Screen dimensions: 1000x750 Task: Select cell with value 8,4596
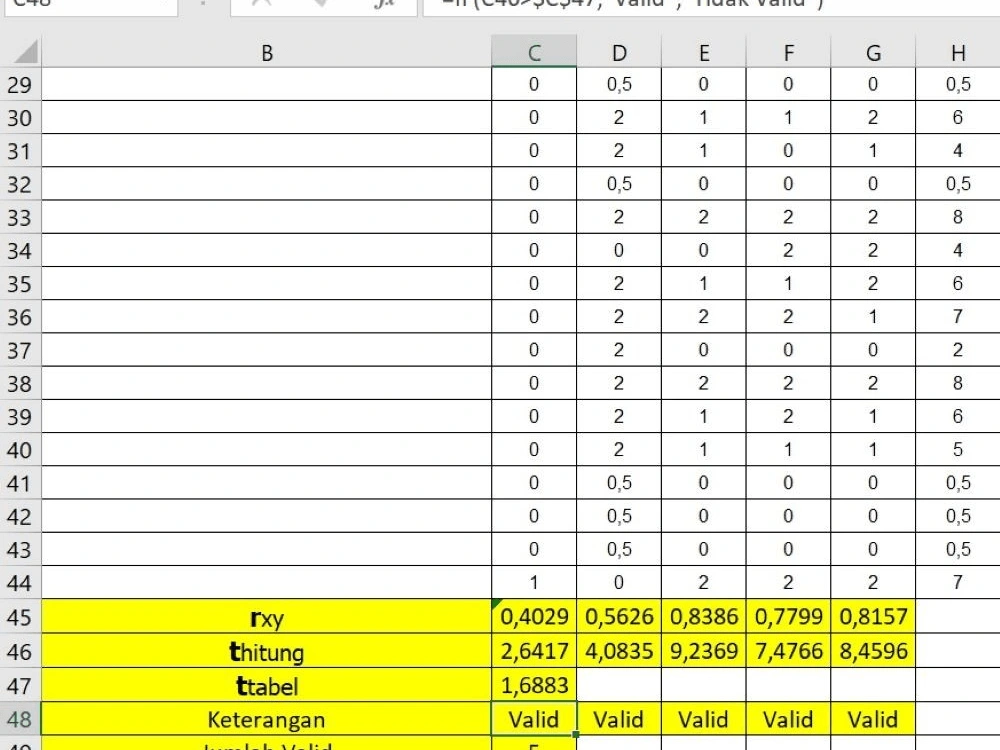pos(873,651)
